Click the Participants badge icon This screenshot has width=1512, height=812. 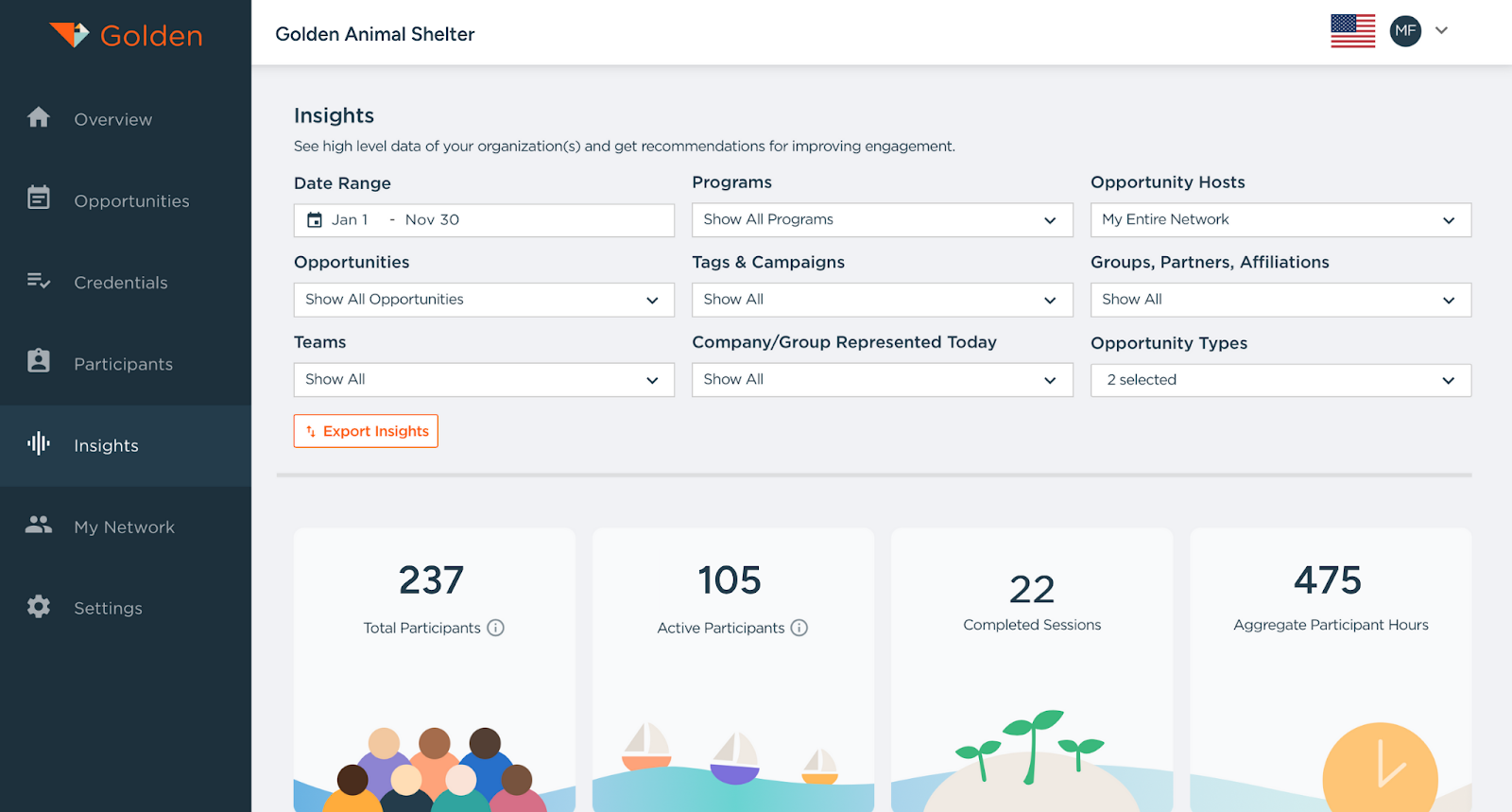39,361
